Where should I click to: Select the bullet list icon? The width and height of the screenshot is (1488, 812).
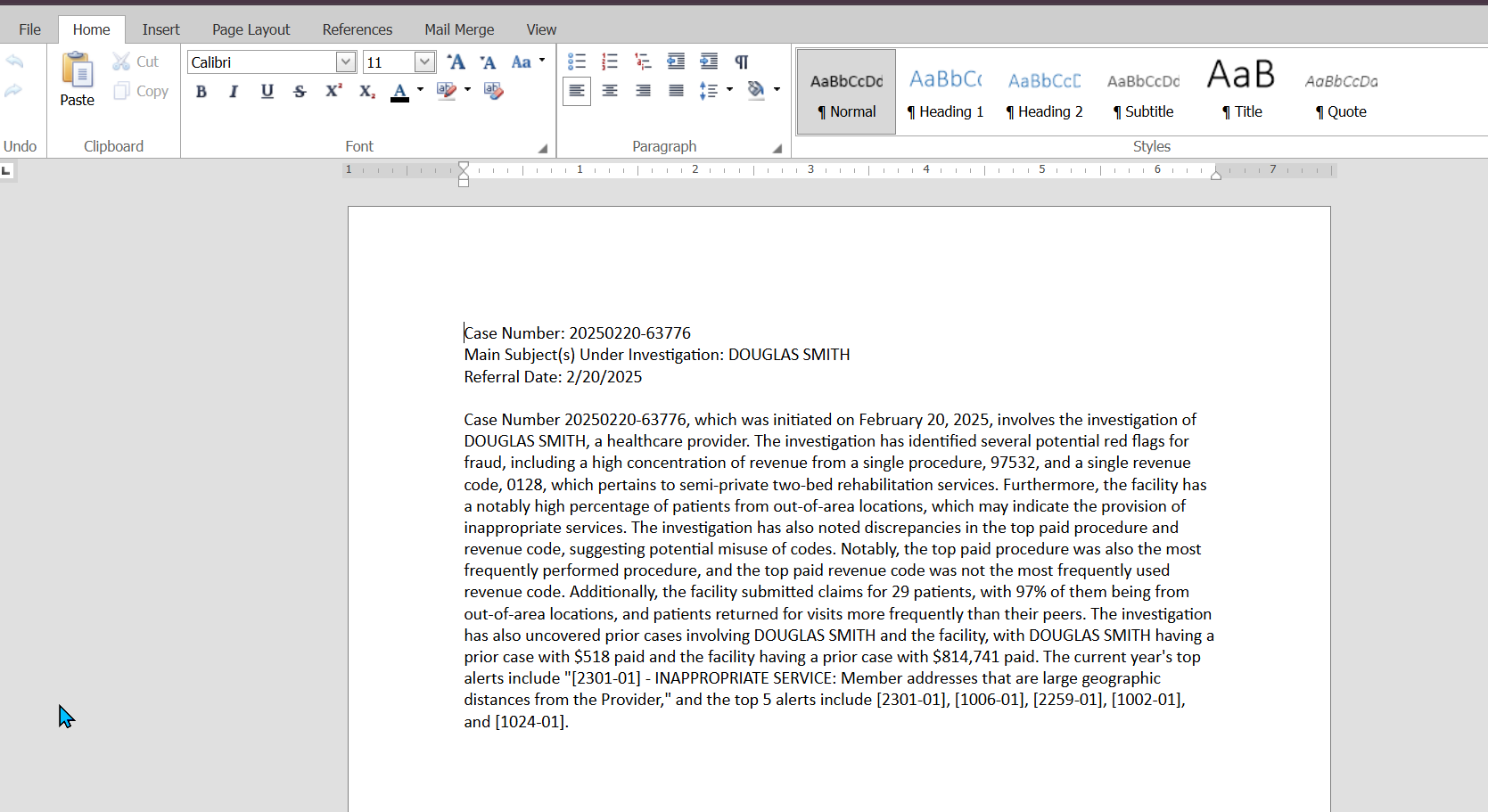577,62
